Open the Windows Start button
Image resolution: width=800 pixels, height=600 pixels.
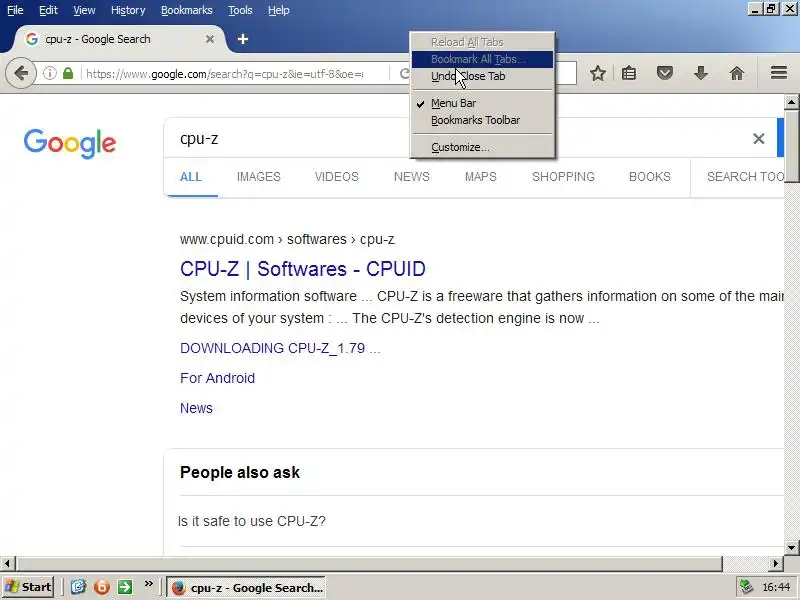pyautogui.click(x=29, y=587)
